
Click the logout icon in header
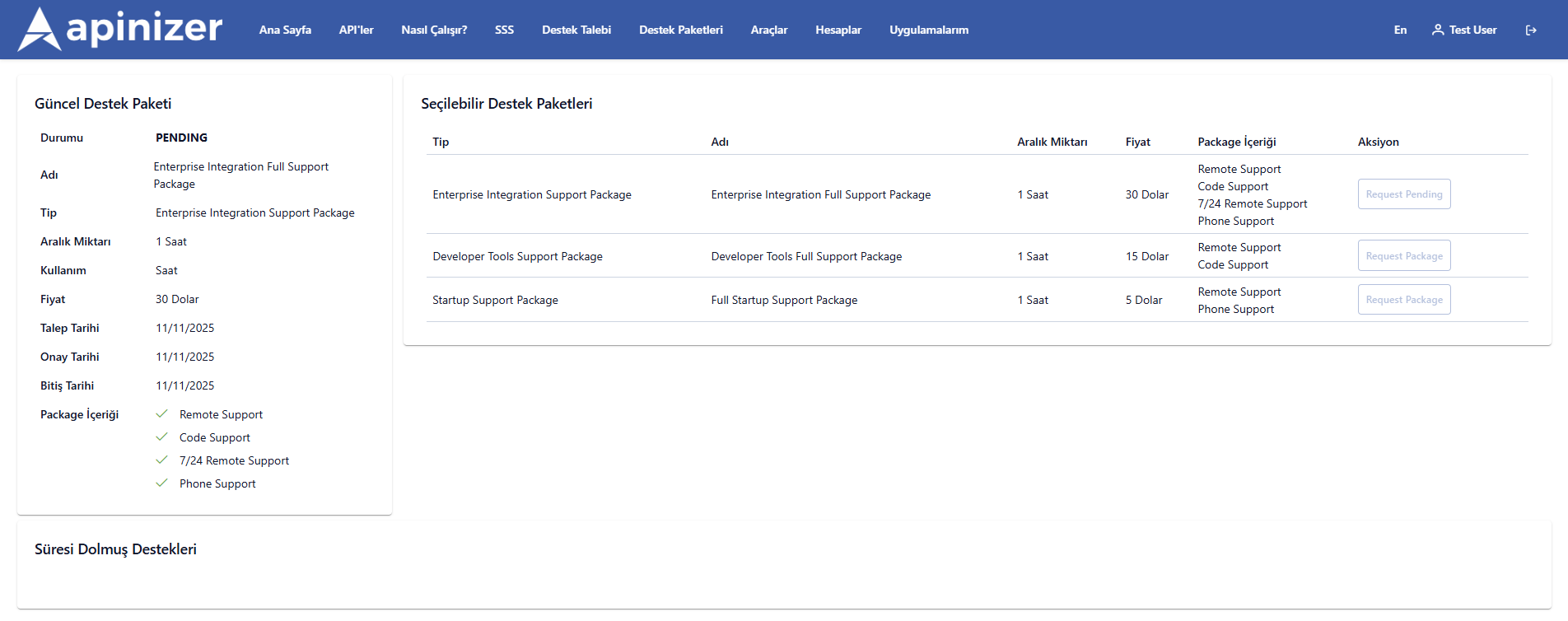(x=1531, y=30)
